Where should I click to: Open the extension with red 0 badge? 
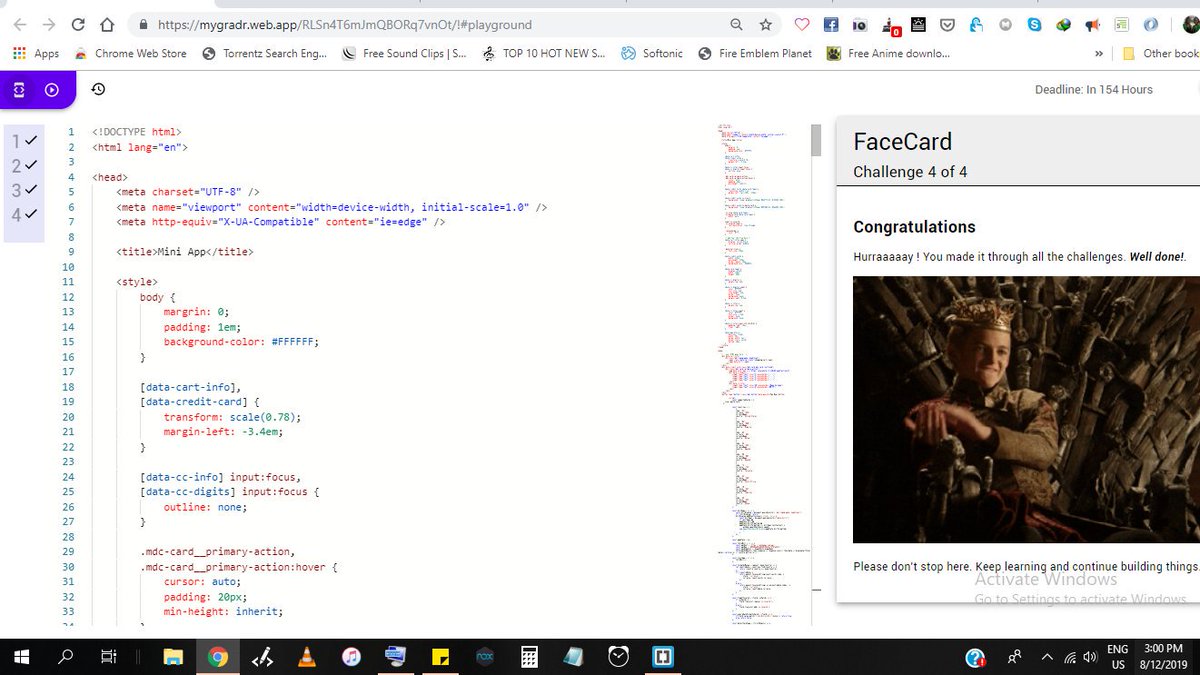coord(890,27)
